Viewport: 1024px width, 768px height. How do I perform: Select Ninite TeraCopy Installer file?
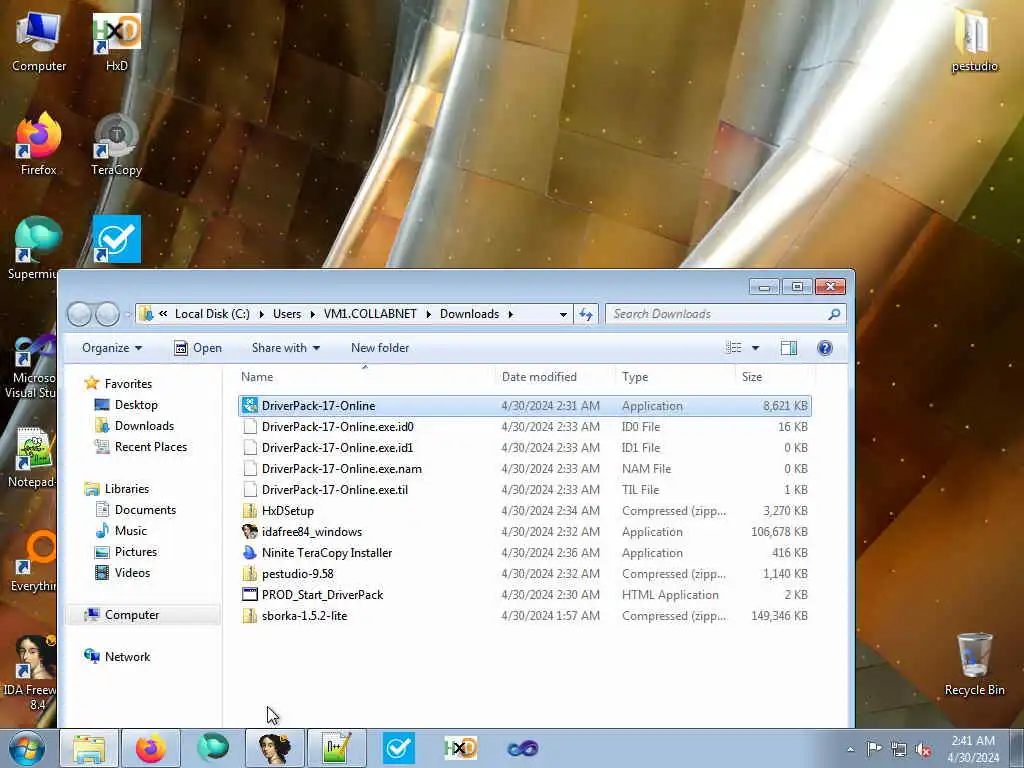point(525,552)
